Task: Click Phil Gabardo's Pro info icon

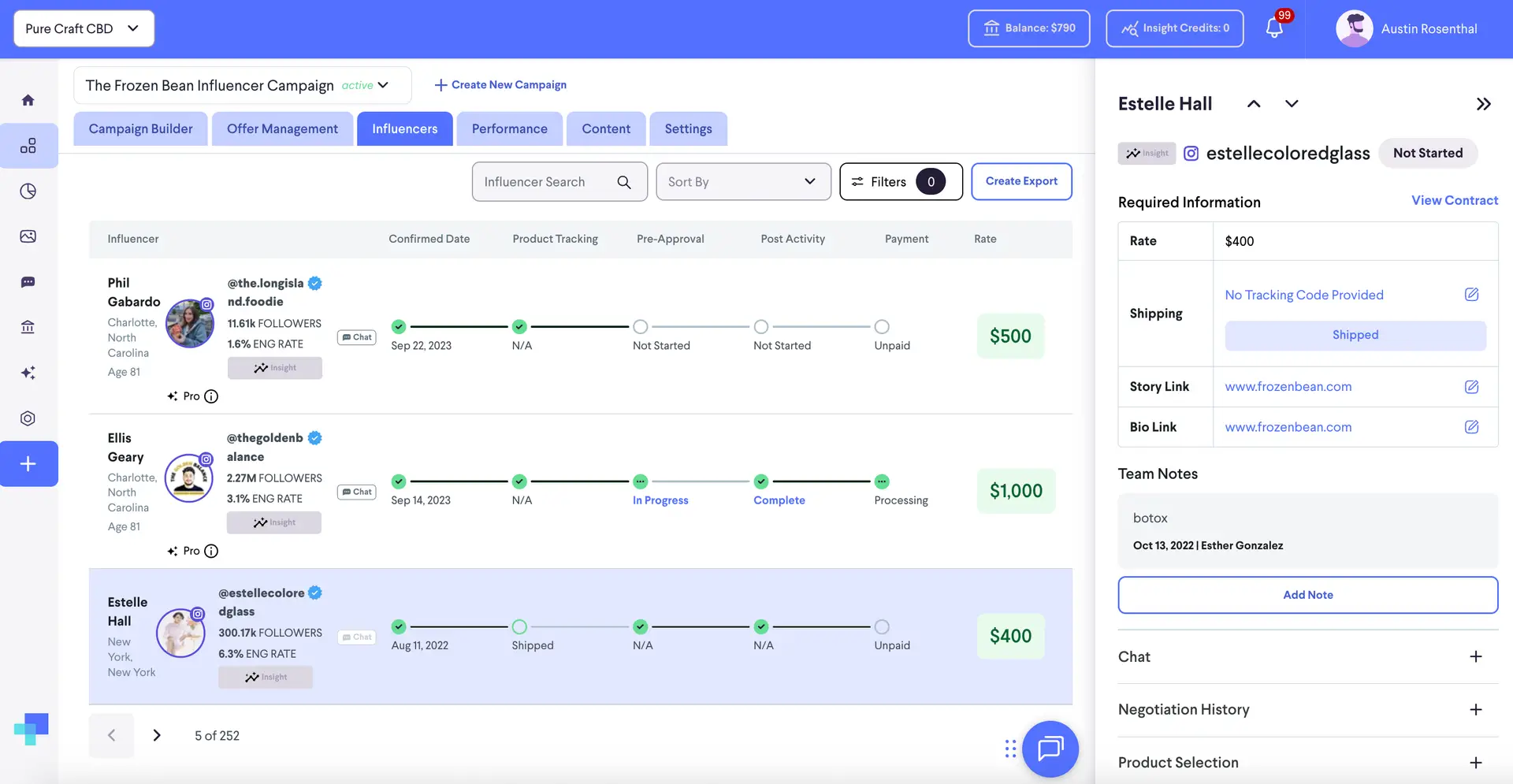Action: pos(211,396)
